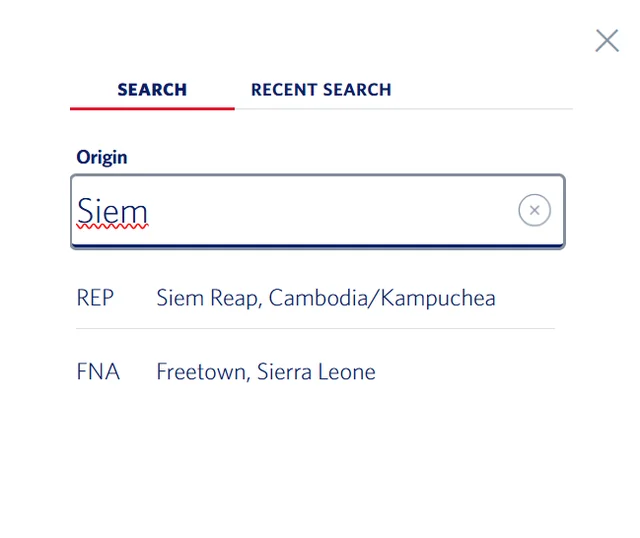This screenshot has height=538, width=640.
Task: Pick Freetown, Sierra Leone from results
Action: (265, 372)
